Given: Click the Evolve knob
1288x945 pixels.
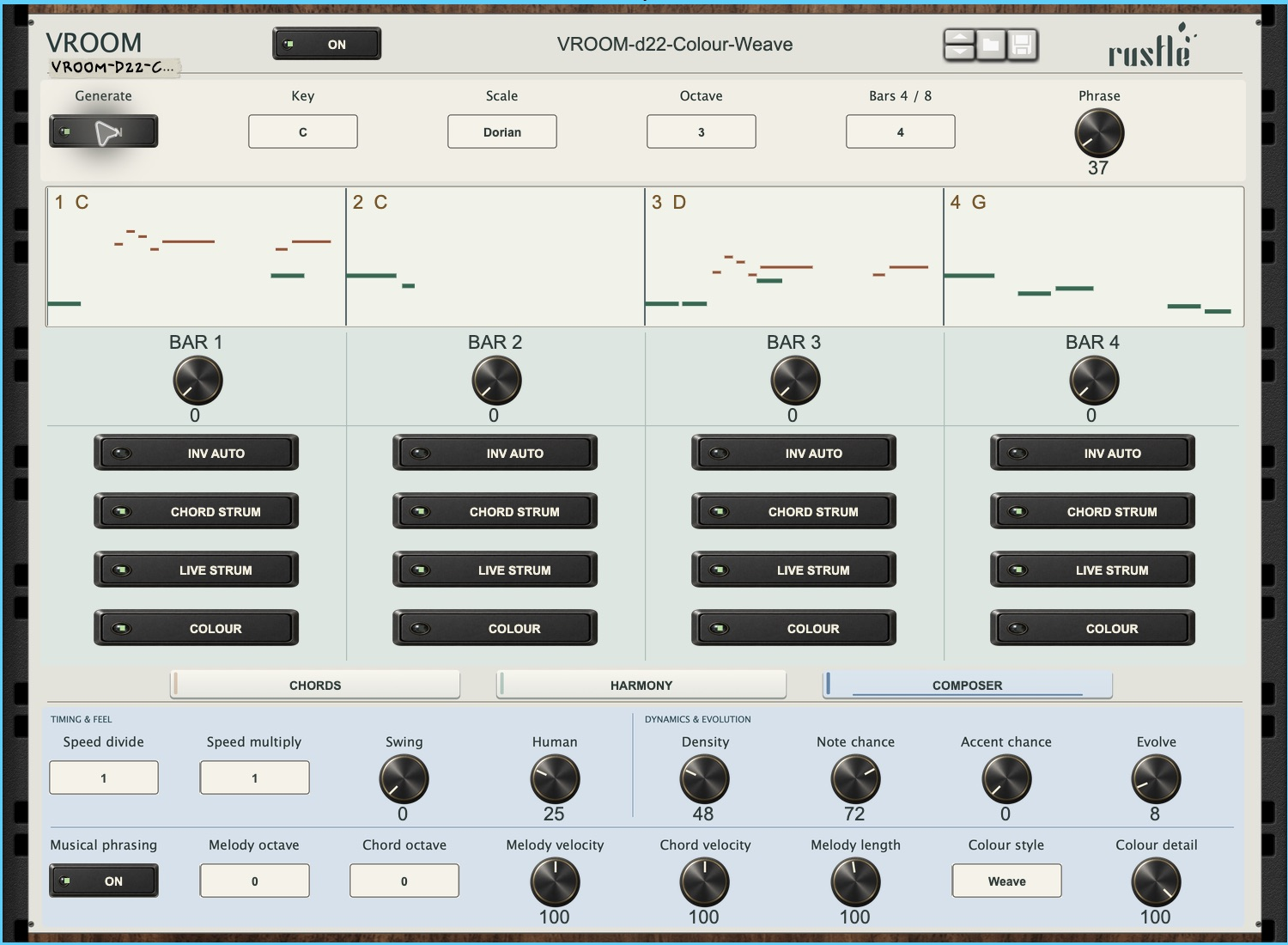Looking at the screenshot, I should coord(1157,779).
